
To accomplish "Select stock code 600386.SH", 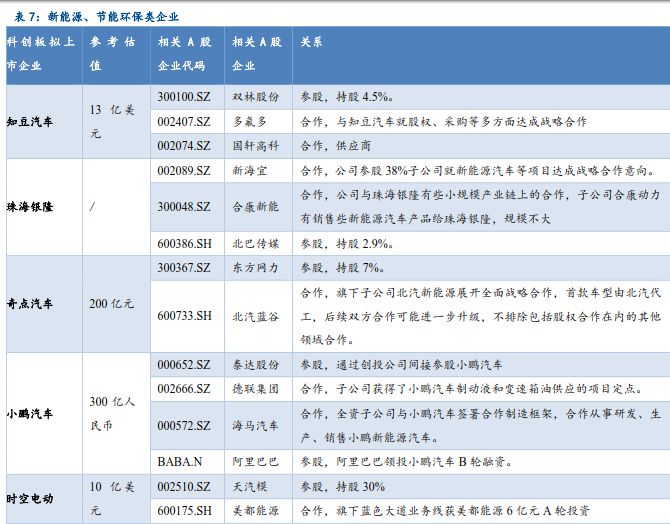I will (185, 244).
